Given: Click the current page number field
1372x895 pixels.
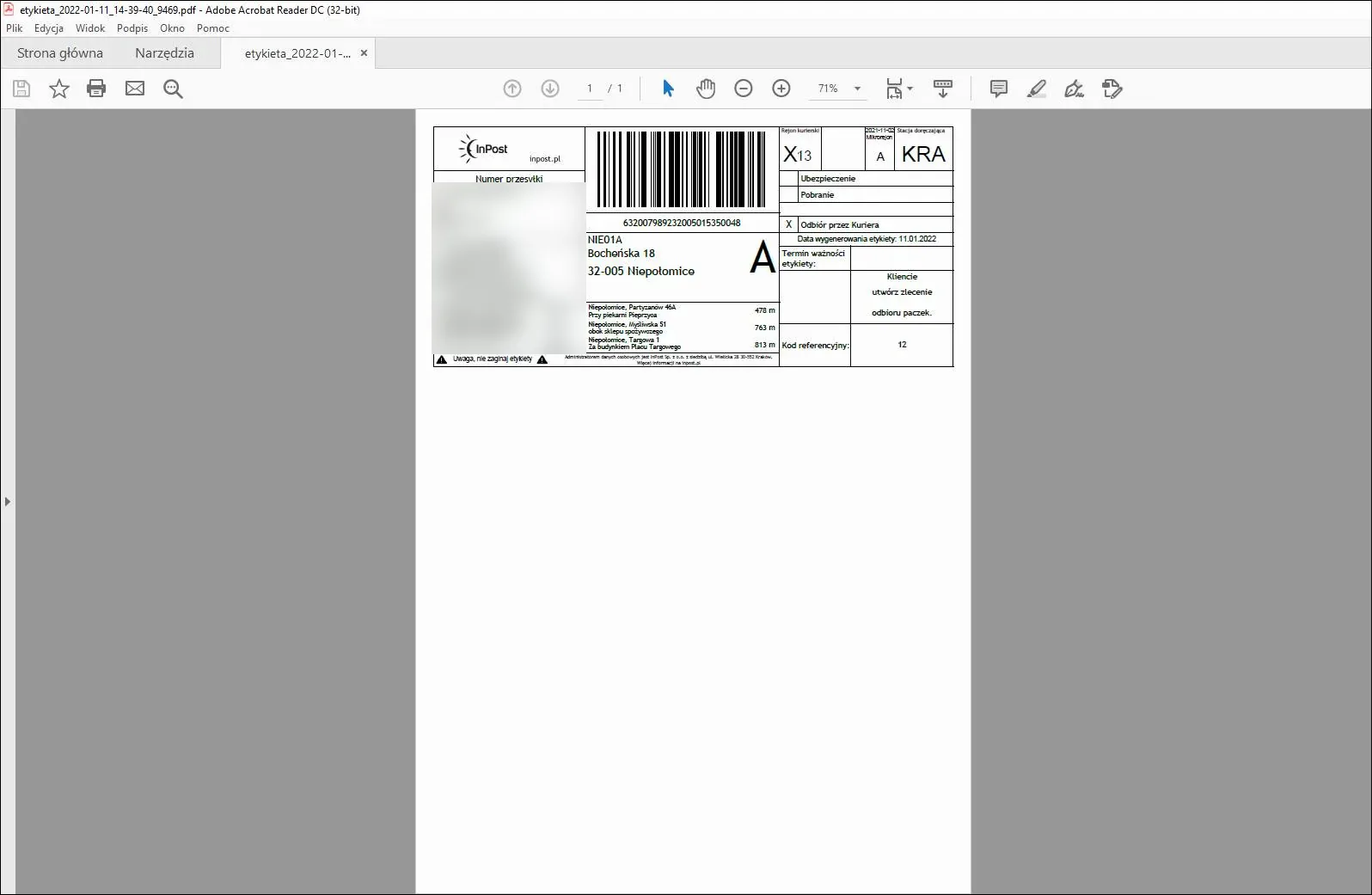Looking at the screenshot, I should pos(590,89).
